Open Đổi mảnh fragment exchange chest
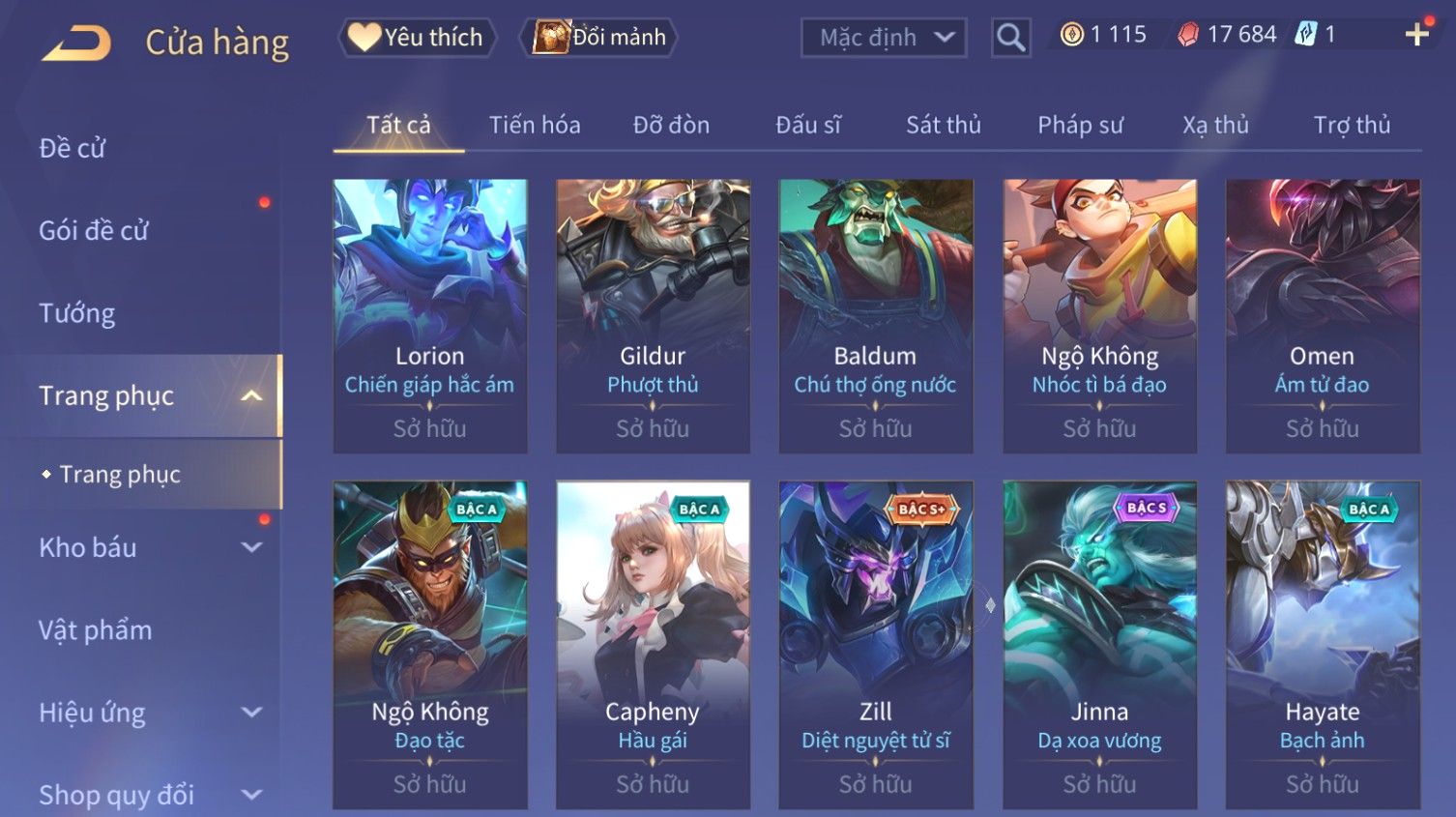Viewport: 1456px width, 817px height. pos(599,37)
